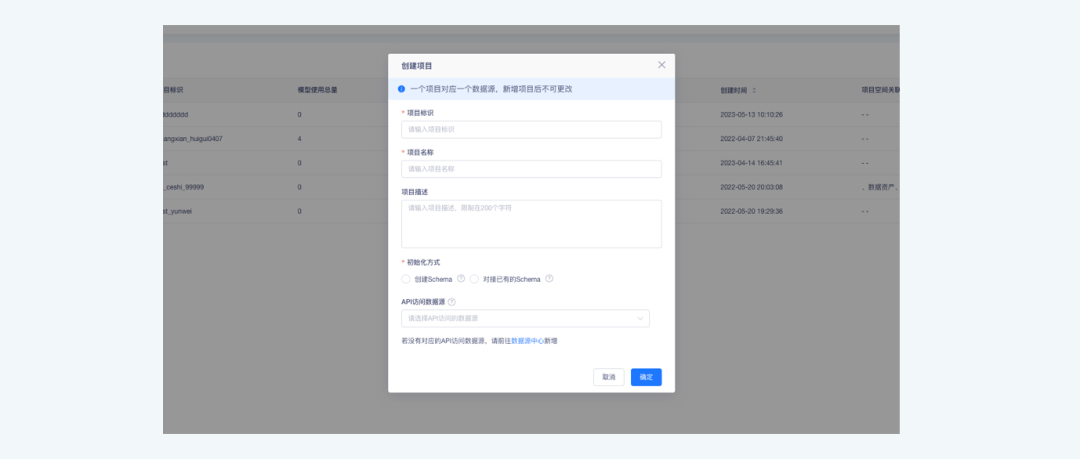Viewport: 1080px width, 459px height.
Task: Select the 对接已有的Schema radio button
Action: tap(474, 279)
